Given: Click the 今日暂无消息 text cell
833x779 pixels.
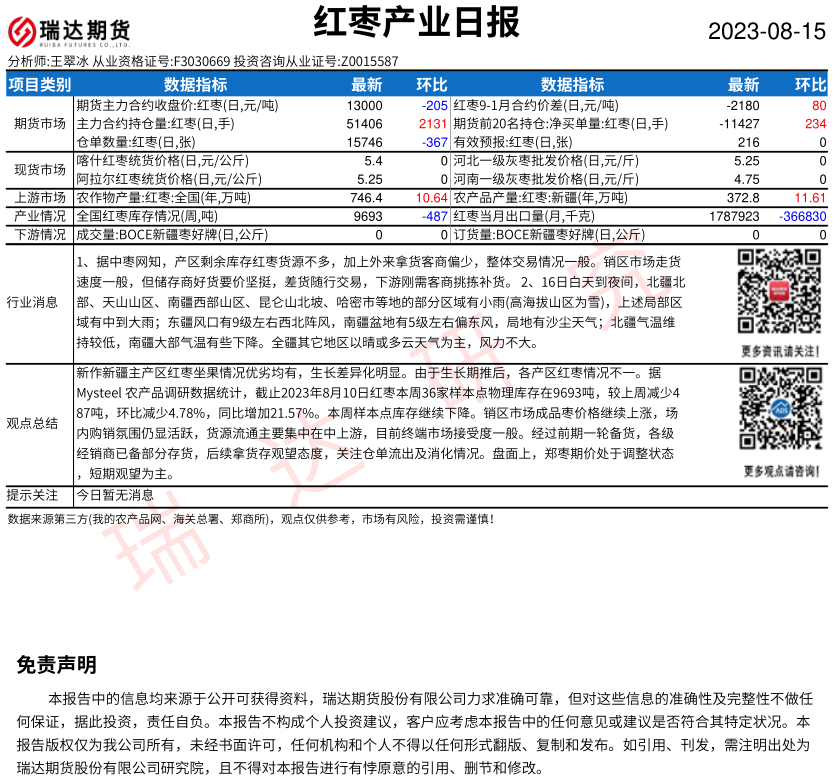Looking at the screenshot, I should [x=115, y=495].
